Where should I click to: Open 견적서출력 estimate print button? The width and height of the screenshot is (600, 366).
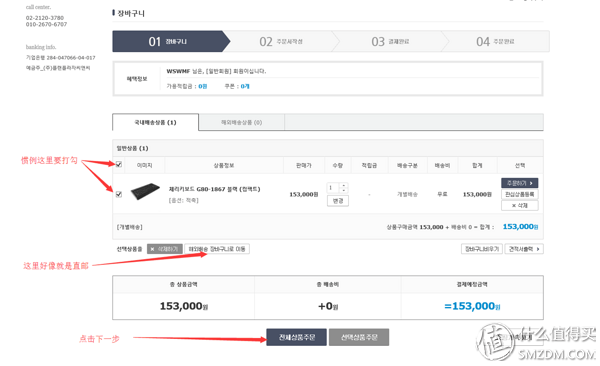[x=524, y=249]
